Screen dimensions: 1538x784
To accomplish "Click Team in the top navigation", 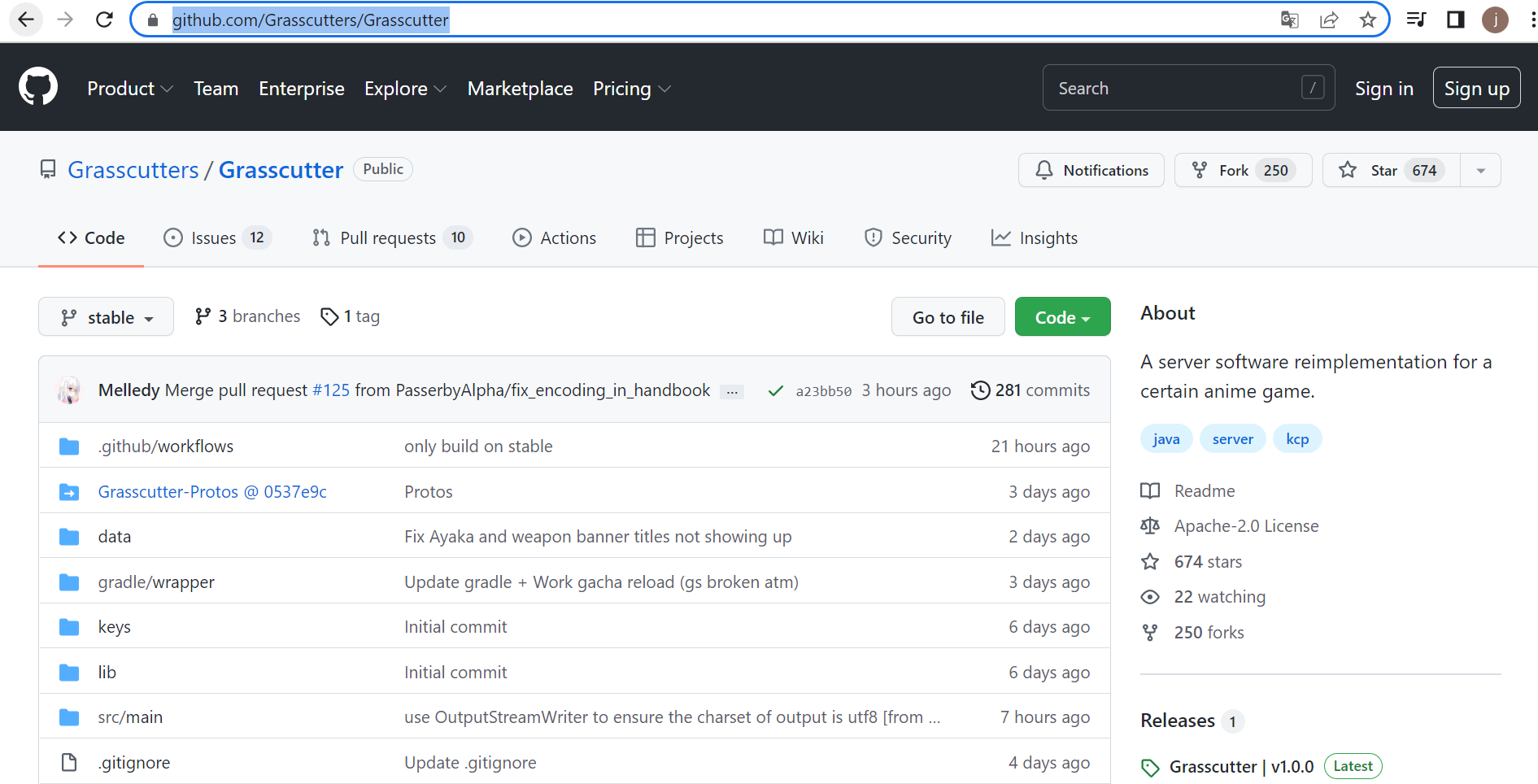I will 216,89.
